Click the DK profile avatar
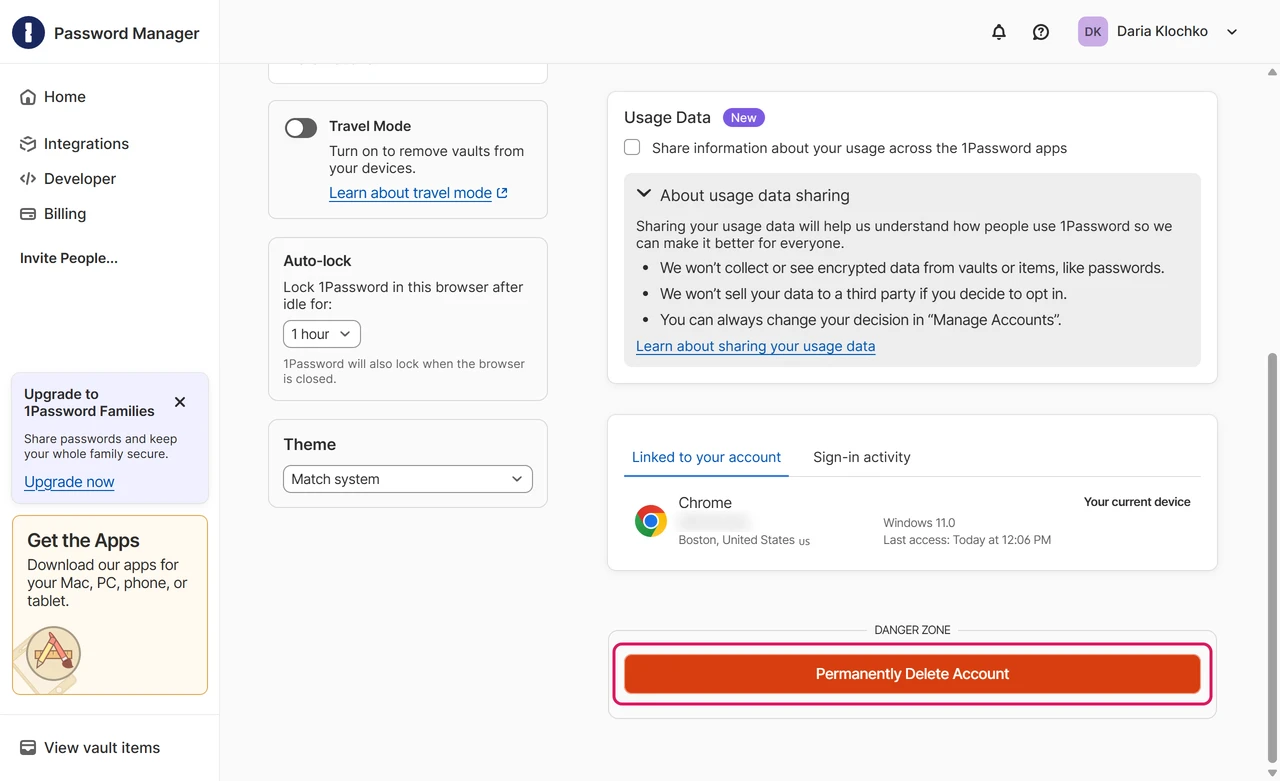The width and height of the screenshot is (1280, 781). tap(1093, 32)
